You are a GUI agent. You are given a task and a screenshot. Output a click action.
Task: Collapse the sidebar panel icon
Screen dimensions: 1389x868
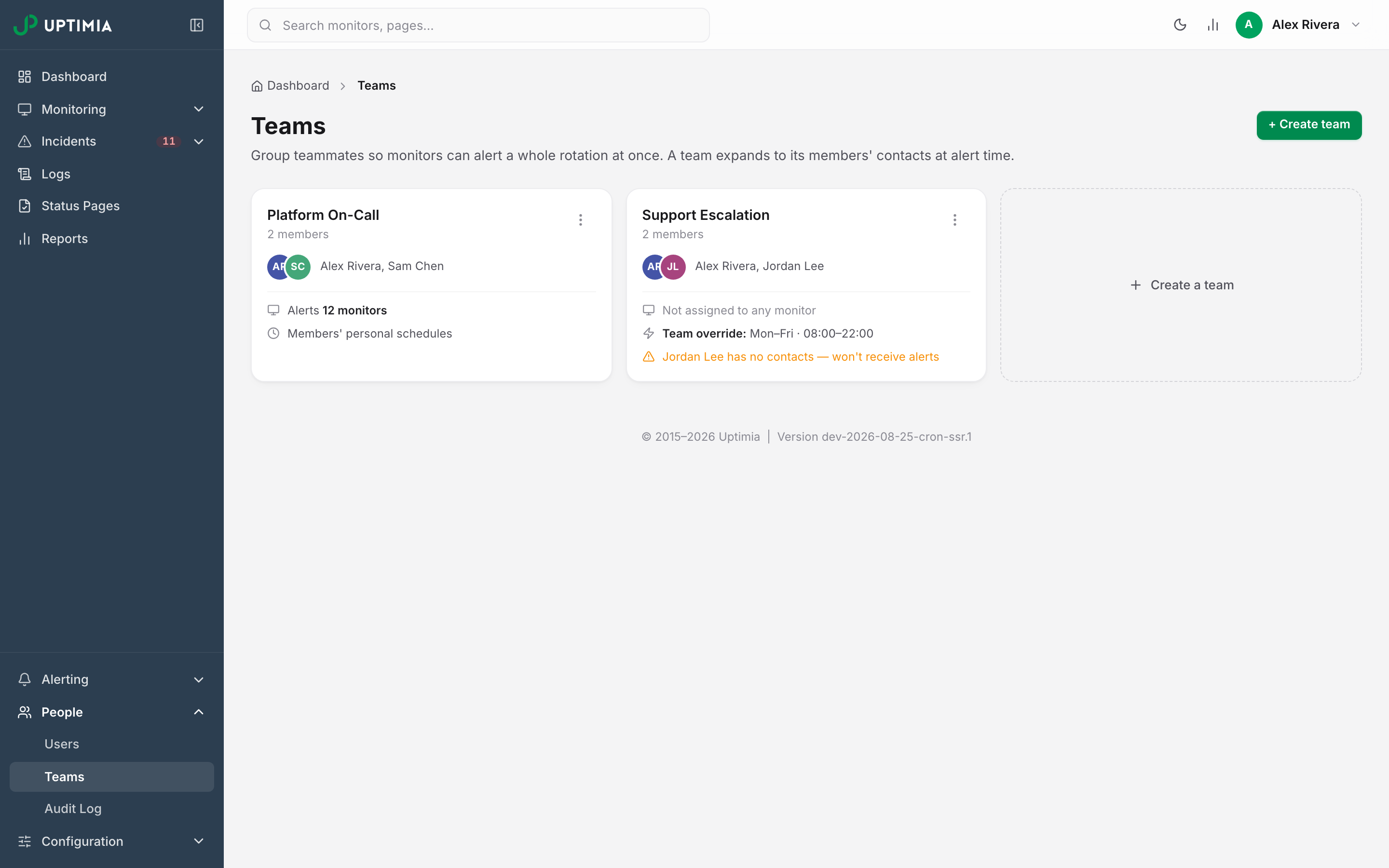tap(196, 25)
